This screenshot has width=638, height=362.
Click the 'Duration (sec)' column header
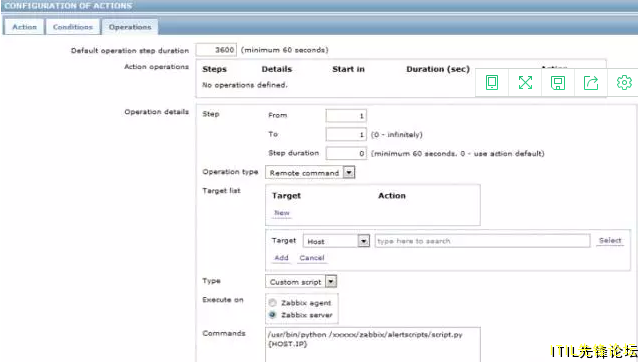438,69
